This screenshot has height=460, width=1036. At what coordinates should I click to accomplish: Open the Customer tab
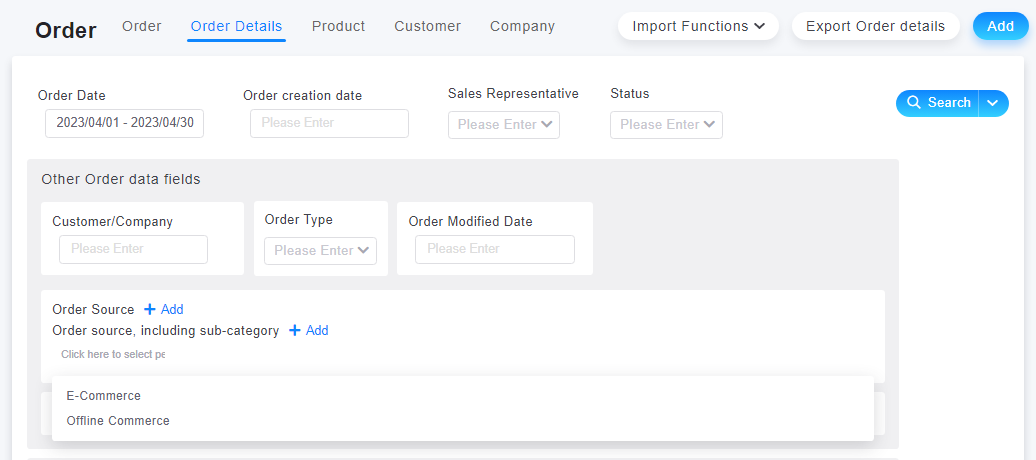pyautogui.click(x=427, y=26)
